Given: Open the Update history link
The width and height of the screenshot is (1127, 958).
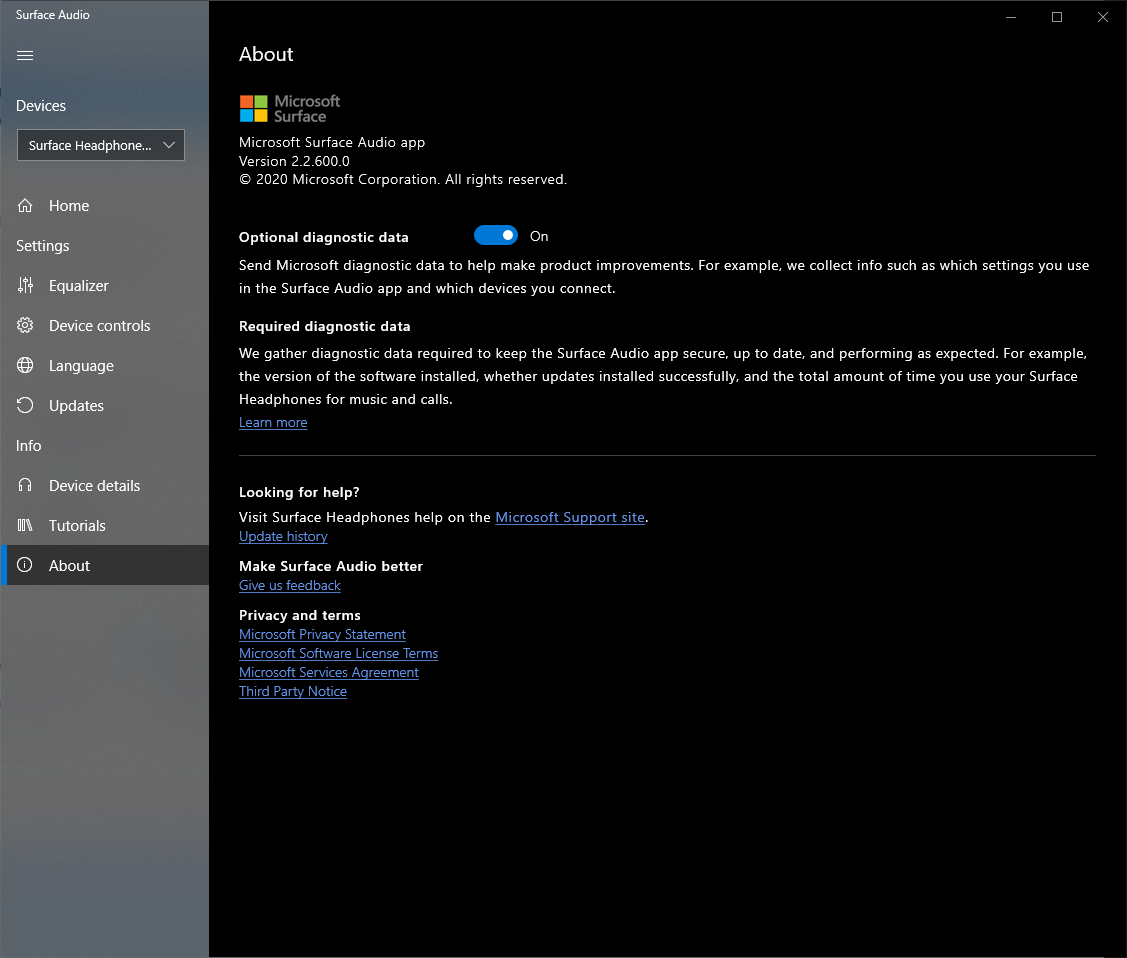Looking at the screenshot, I should point(283,537).
